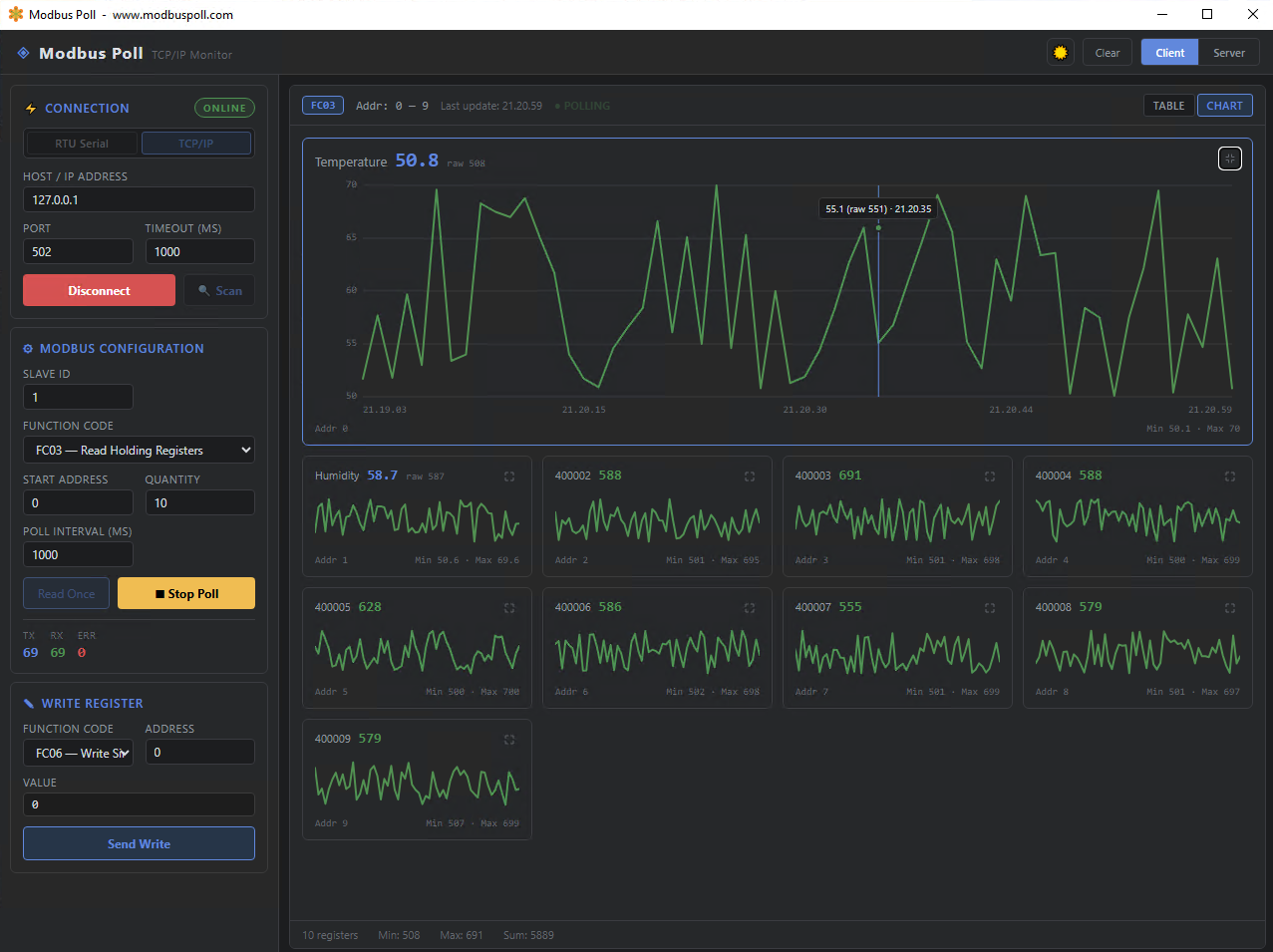
Task: Click the Sum: 5889 status bar entry
Action: pos(528,935)
